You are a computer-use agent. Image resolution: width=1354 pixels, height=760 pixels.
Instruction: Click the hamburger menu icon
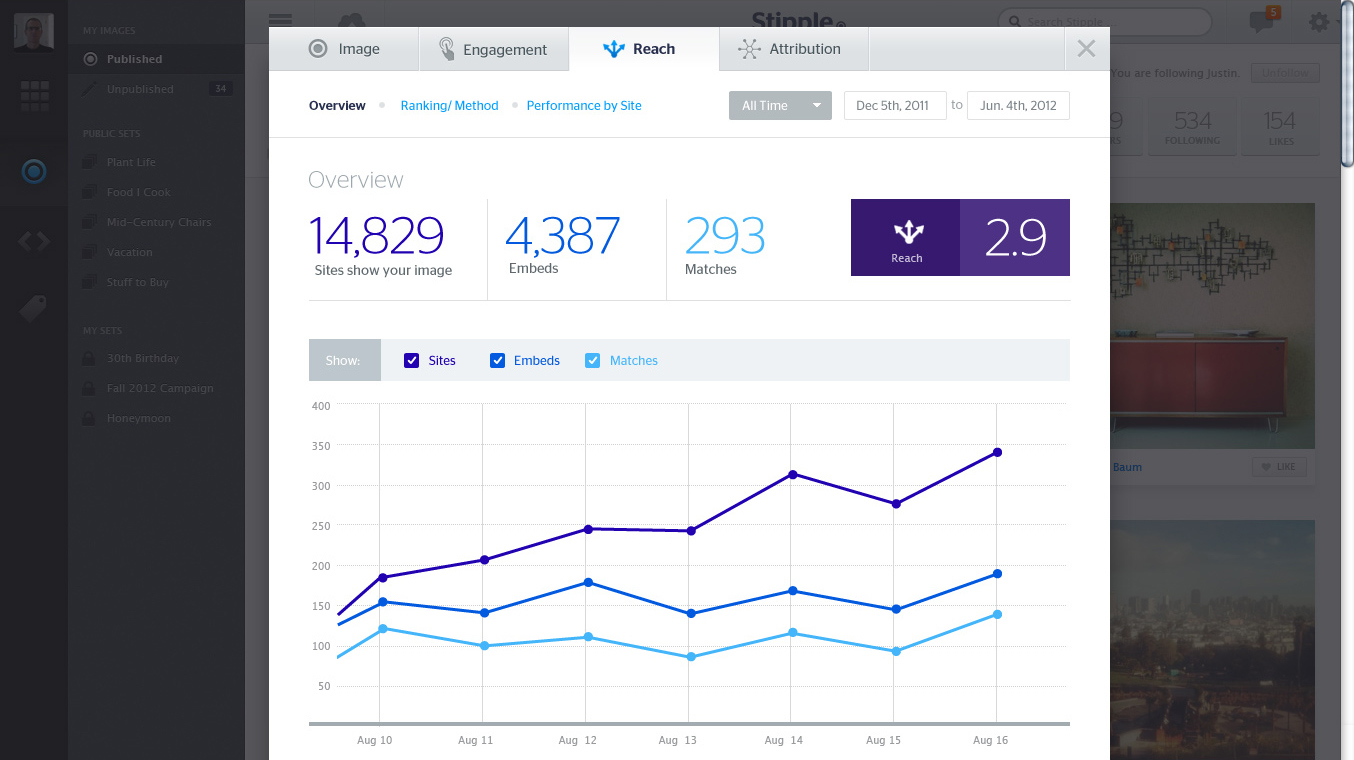click(x=281, y=20)
